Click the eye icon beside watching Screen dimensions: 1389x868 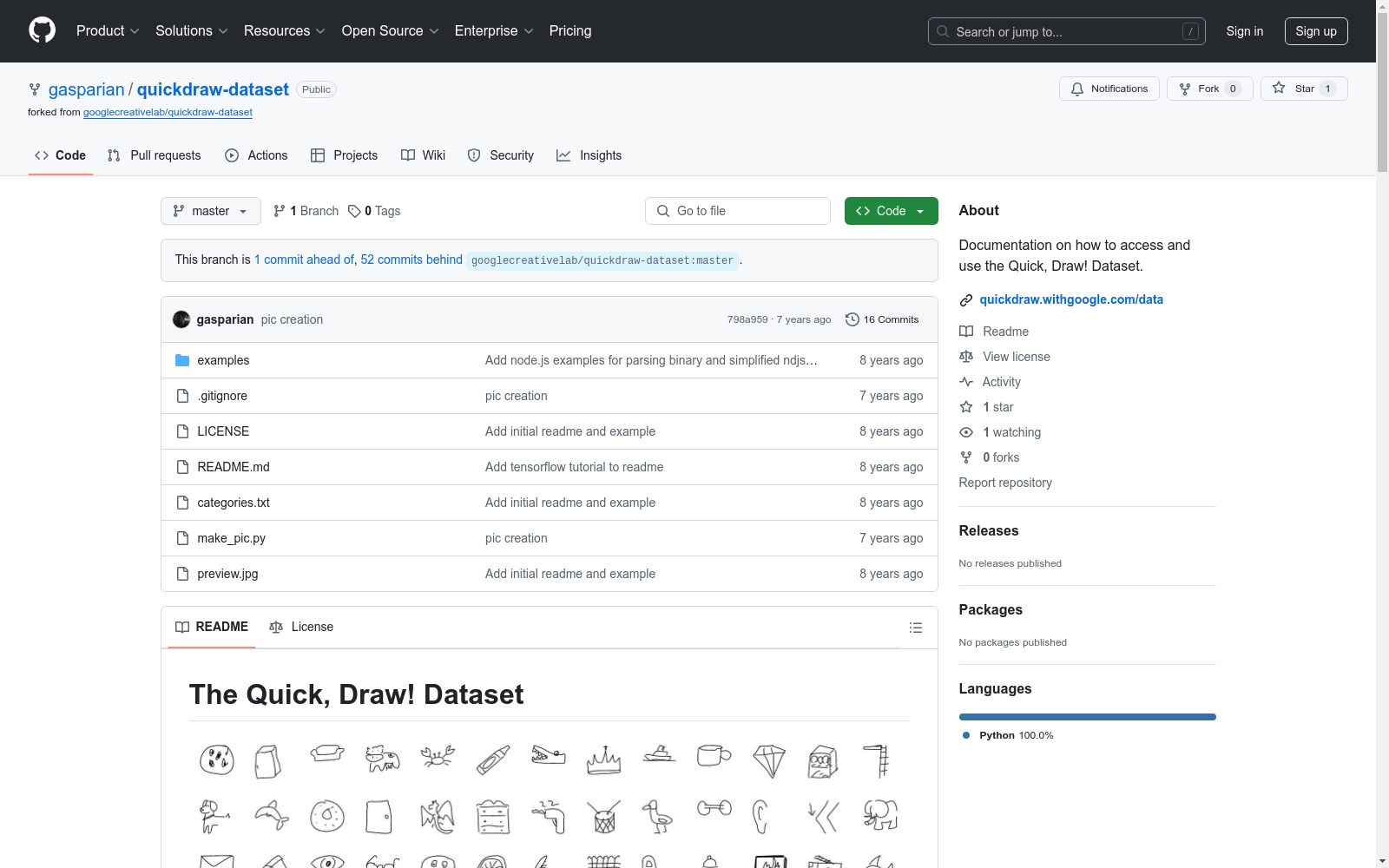pos(966,432)
